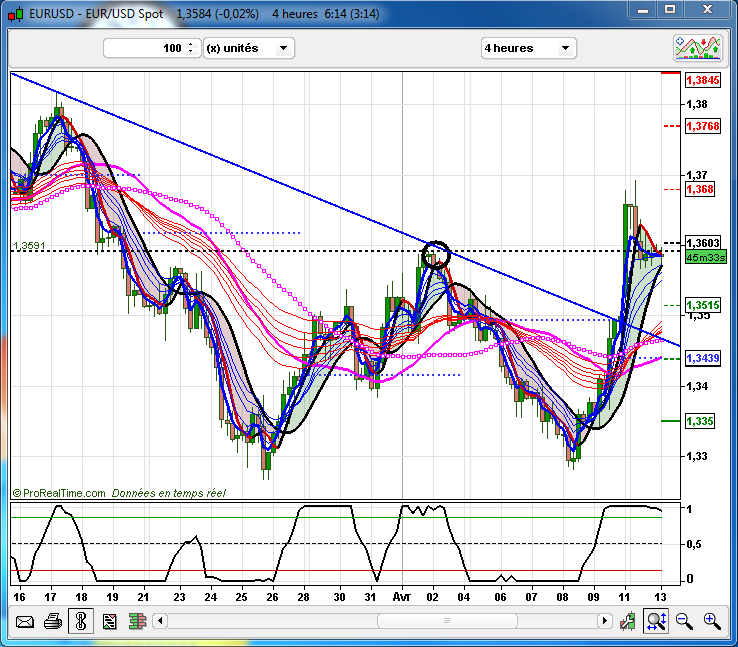This screenshot has height=647, width=738.
Task: Click the ProRealTime.com link text
Action: 62,493
